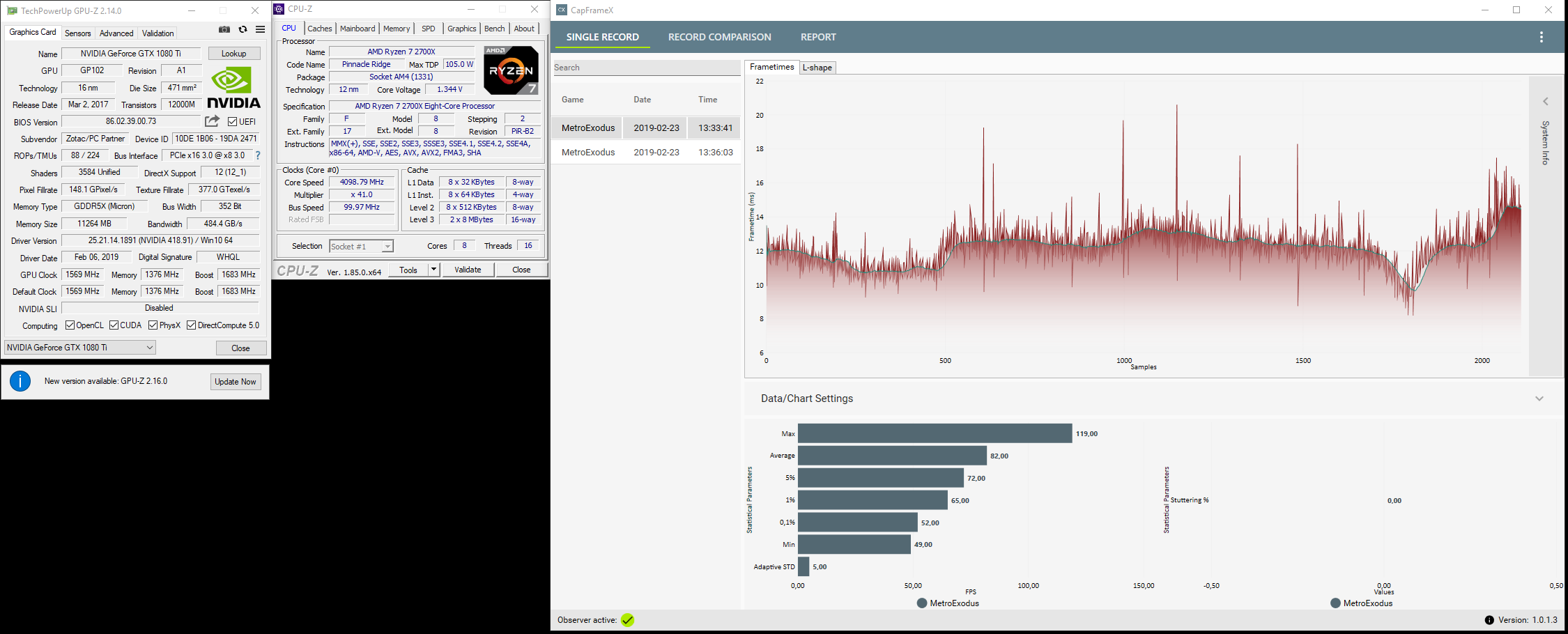Screen dimensions: 1568x634
Task: Open the Caches tab in CPU-Z
Action: [320, 29]
